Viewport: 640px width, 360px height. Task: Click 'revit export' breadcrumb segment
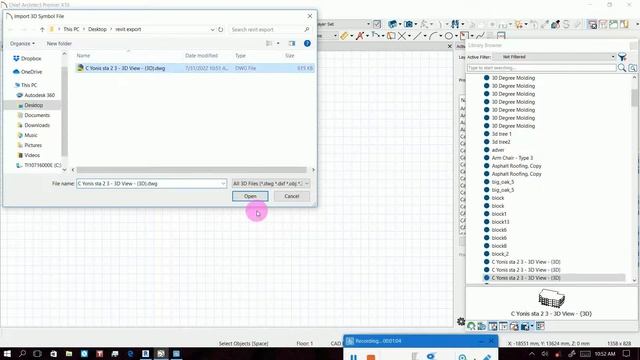(x=128, y=29)
